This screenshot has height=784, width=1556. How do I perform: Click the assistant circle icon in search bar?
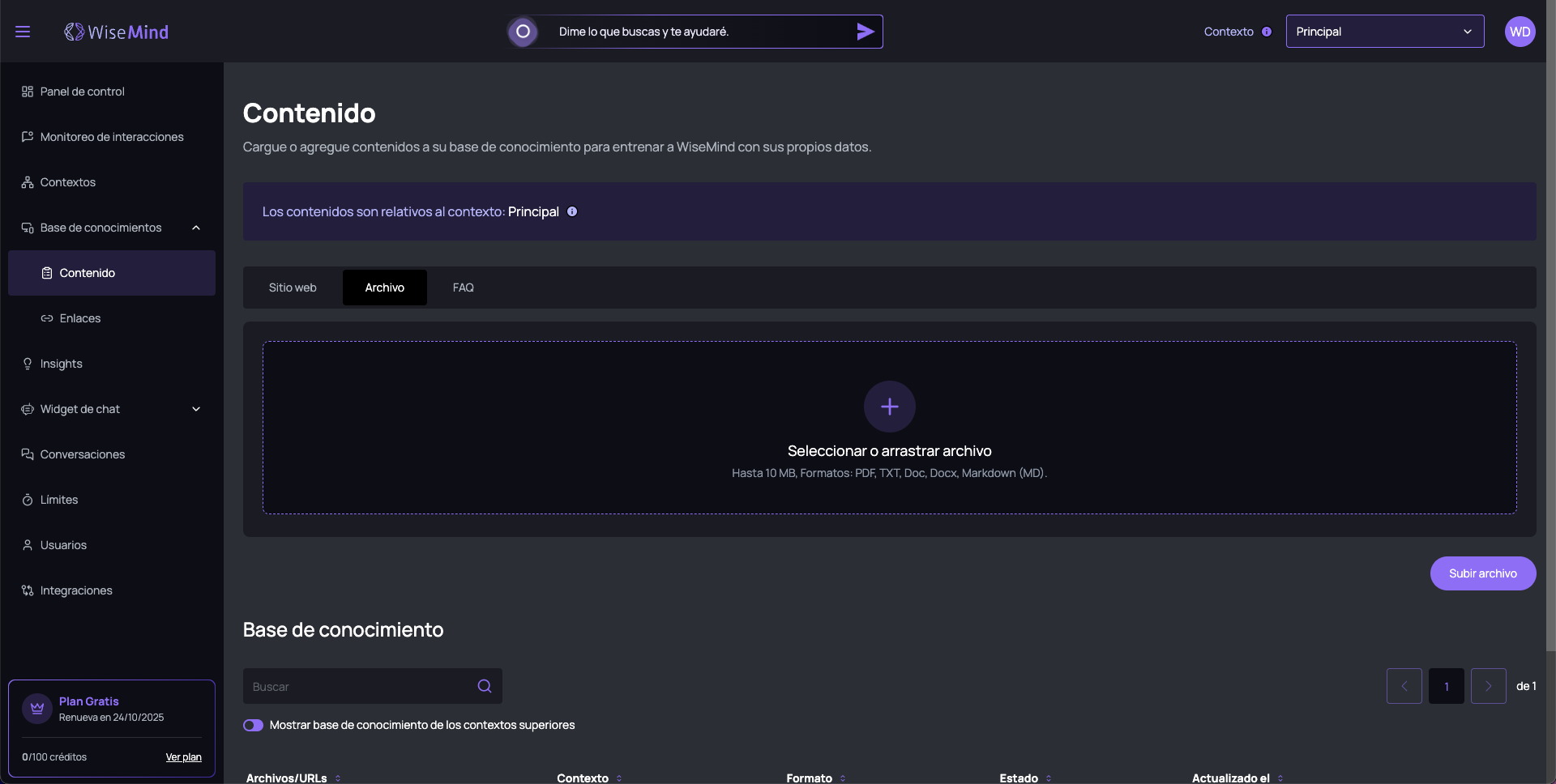[523, 32]
